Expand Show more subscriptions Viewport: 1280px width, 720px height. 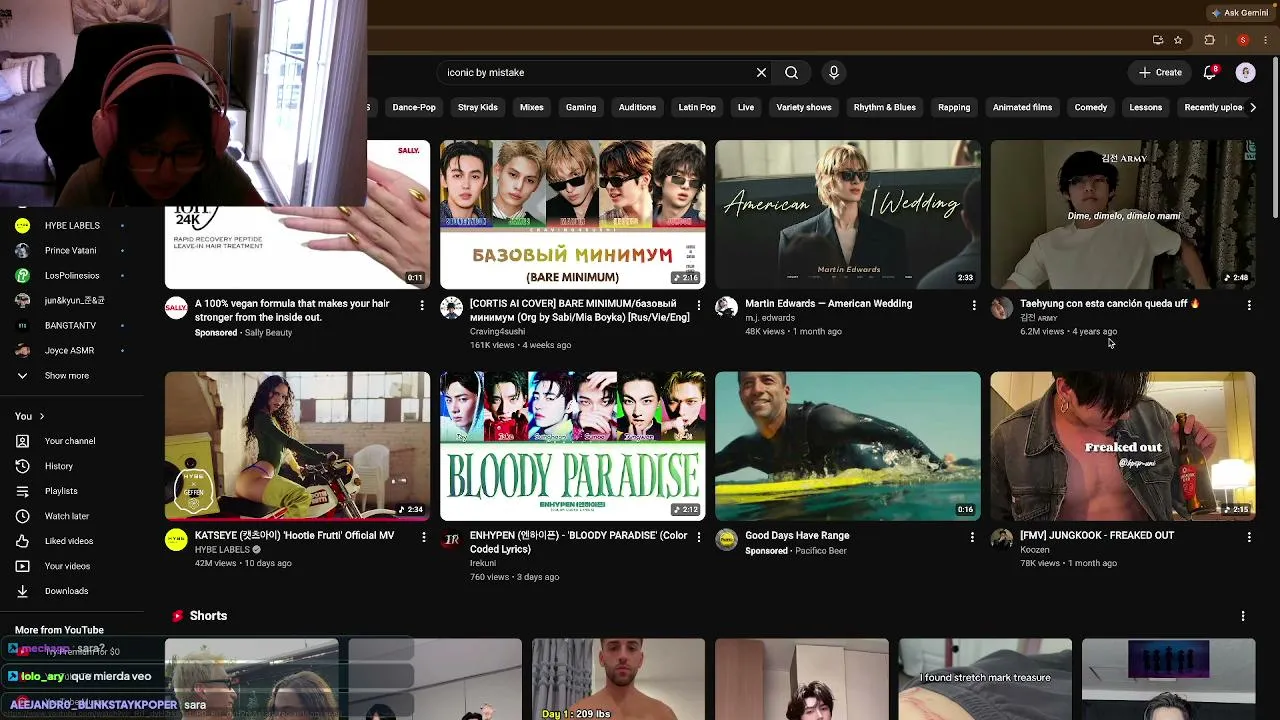coord(72,376)
